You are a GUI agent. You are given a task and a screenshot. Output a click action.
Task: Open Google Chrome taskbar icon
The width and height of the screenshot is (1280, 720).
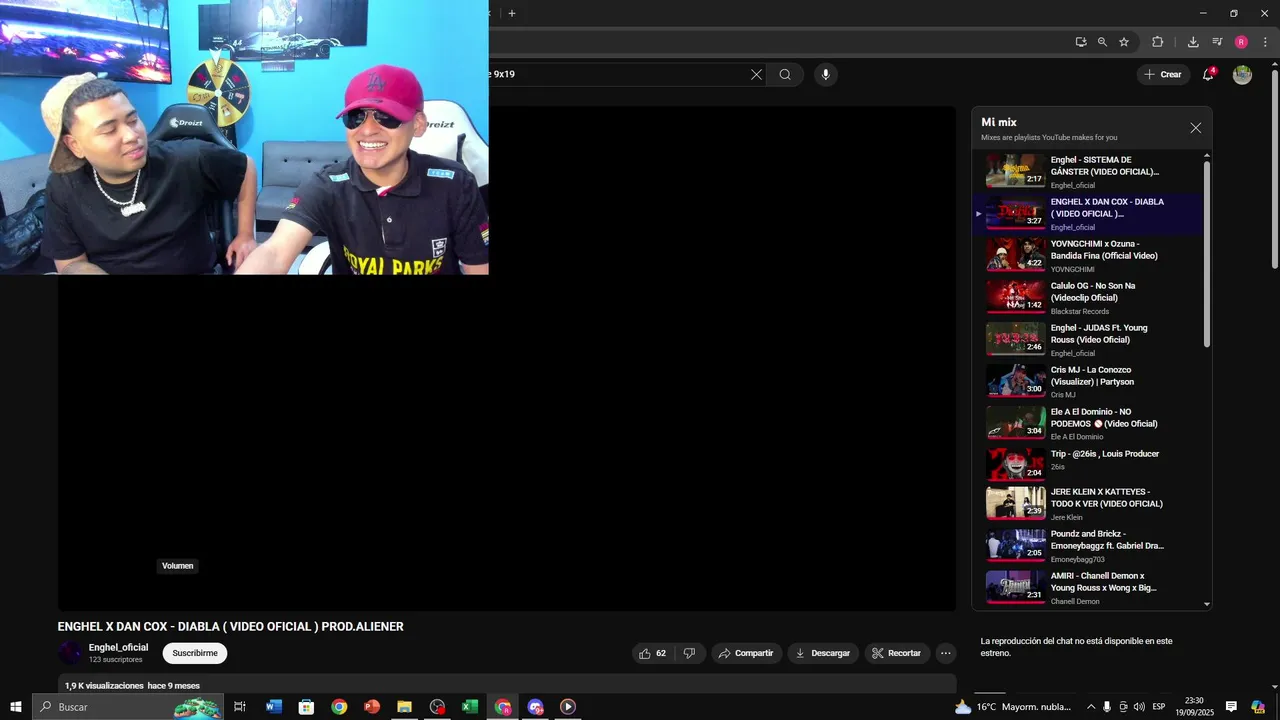point(339,707)
